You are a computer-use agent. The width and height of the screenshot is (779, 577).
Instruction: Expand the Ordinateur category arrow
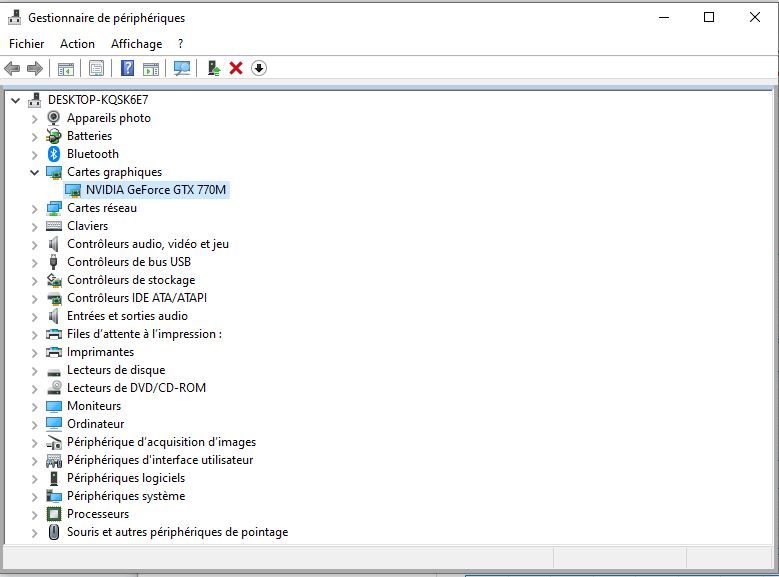pos(34,424)
